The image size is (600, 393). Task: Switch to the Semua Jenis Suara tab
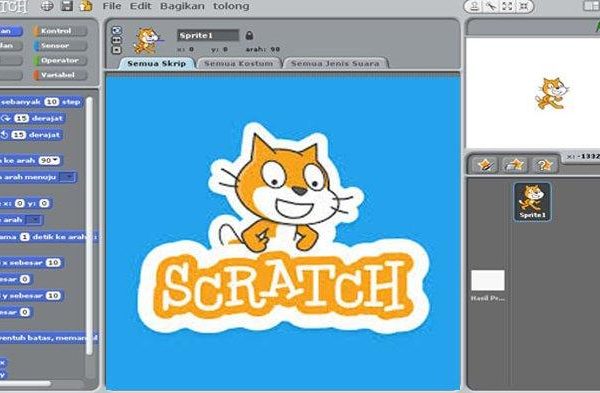[336, 64]
